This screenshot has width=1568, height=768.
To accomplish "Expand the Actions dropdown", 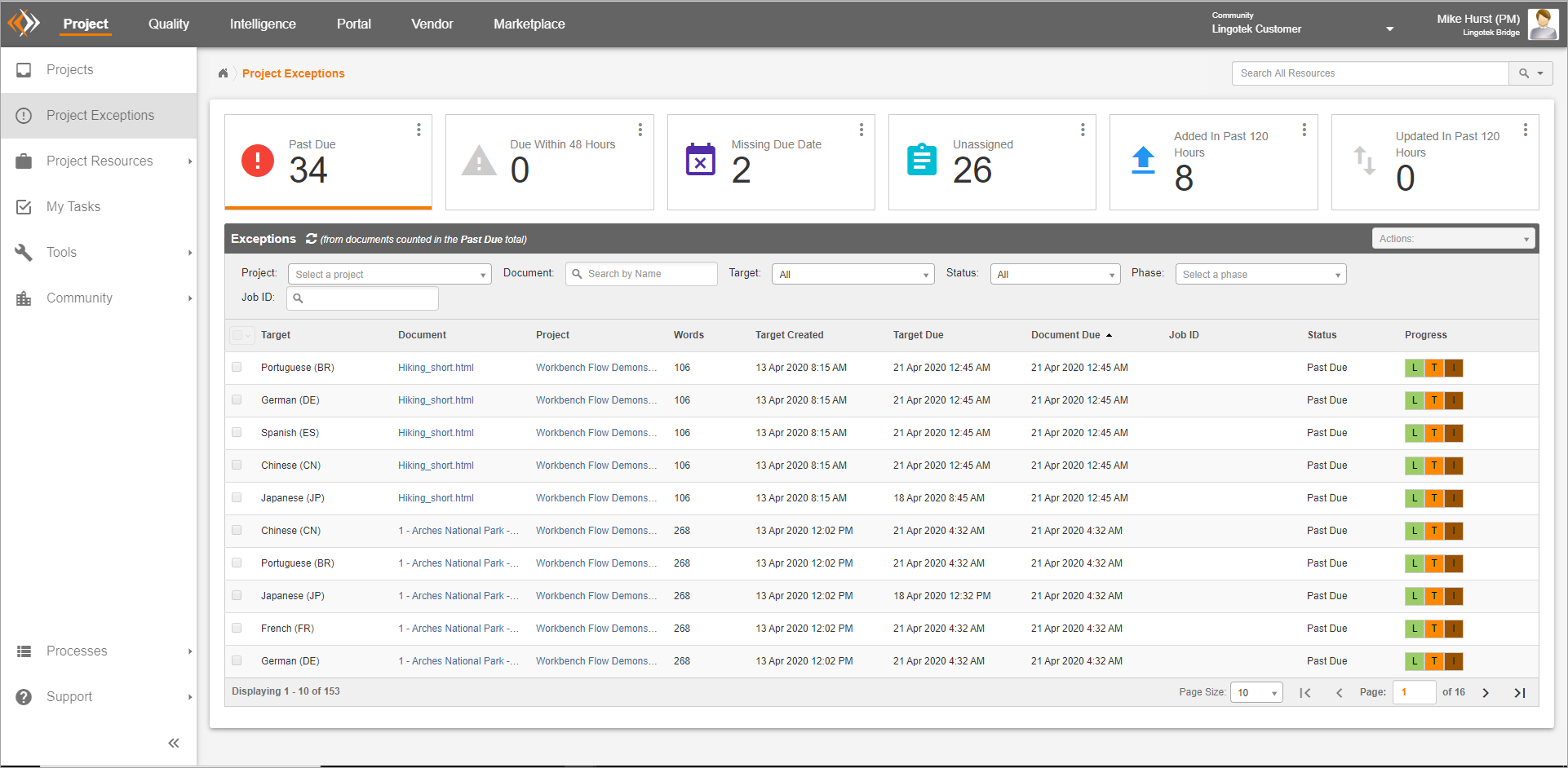I will click(x=1453, y=239).
